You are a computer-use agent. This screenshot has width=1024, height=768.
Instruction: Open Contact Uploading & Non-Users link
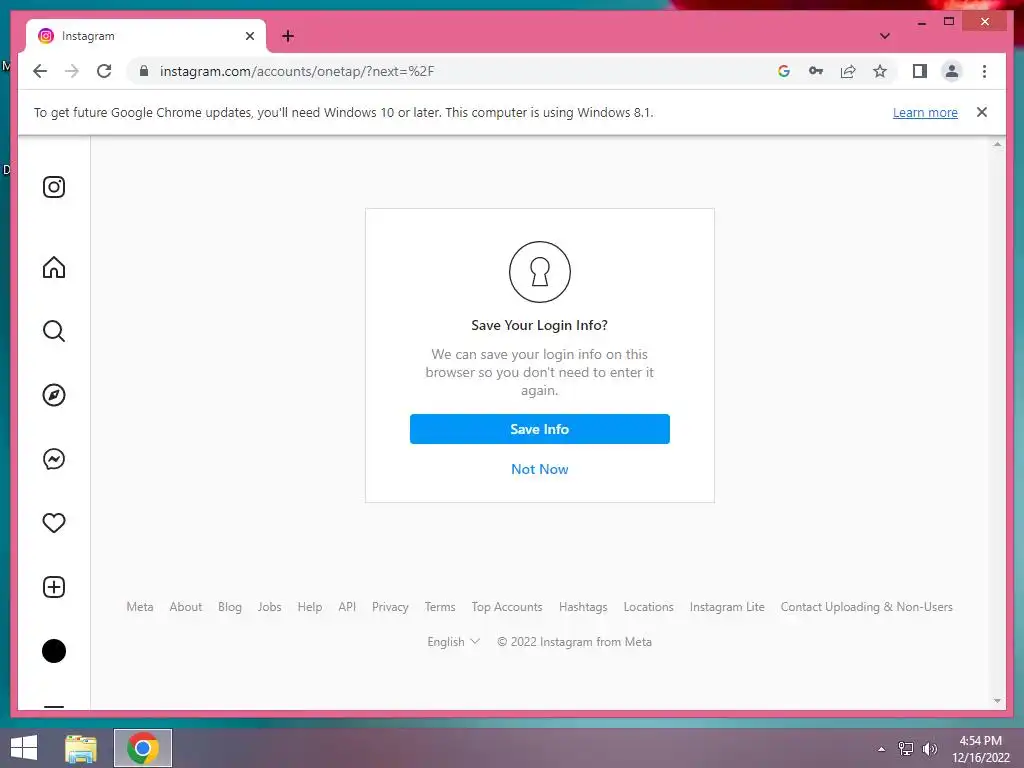(x=867, y=607)
